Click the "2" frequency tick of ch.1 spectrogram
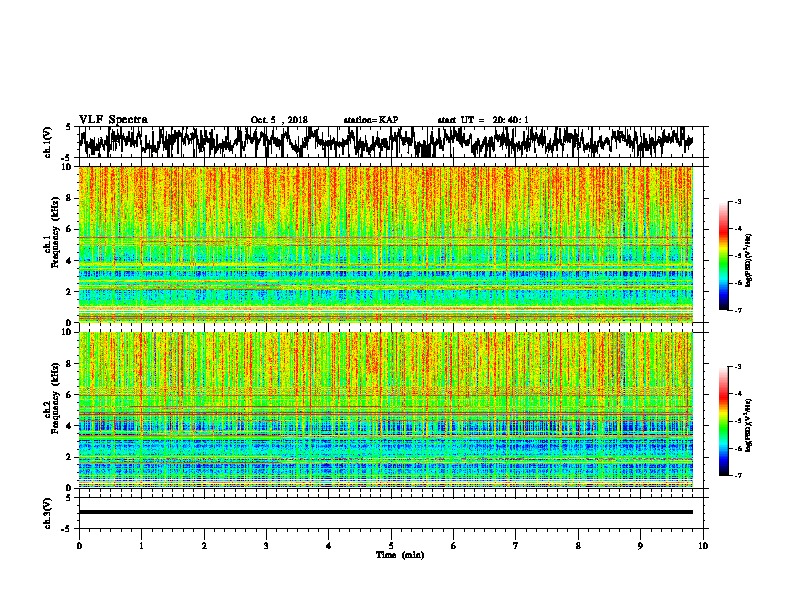The image size is (792, 612). [x=69, y=291]
